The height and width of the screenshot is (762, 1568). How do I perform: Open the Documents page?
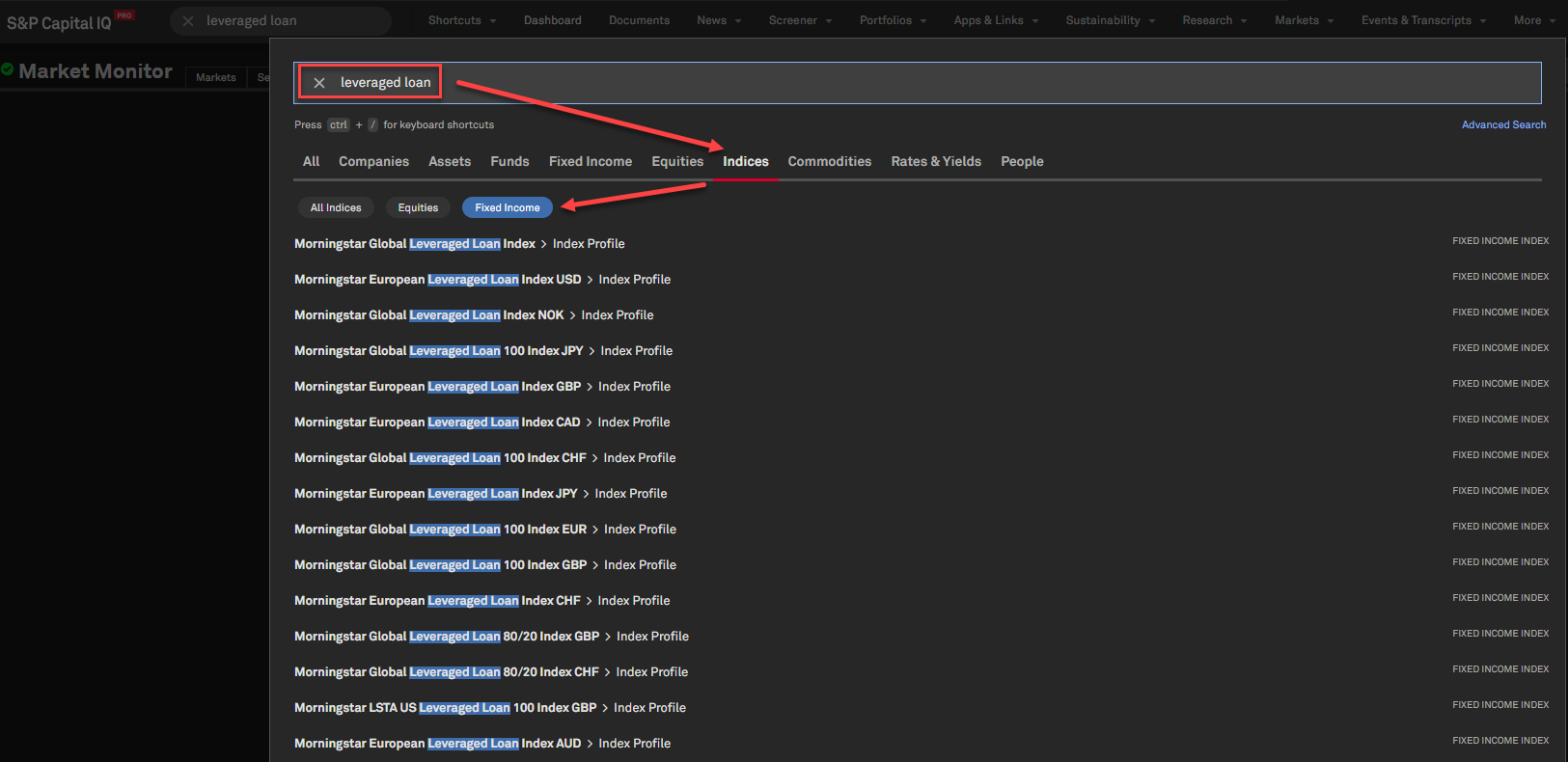[639, 20]
